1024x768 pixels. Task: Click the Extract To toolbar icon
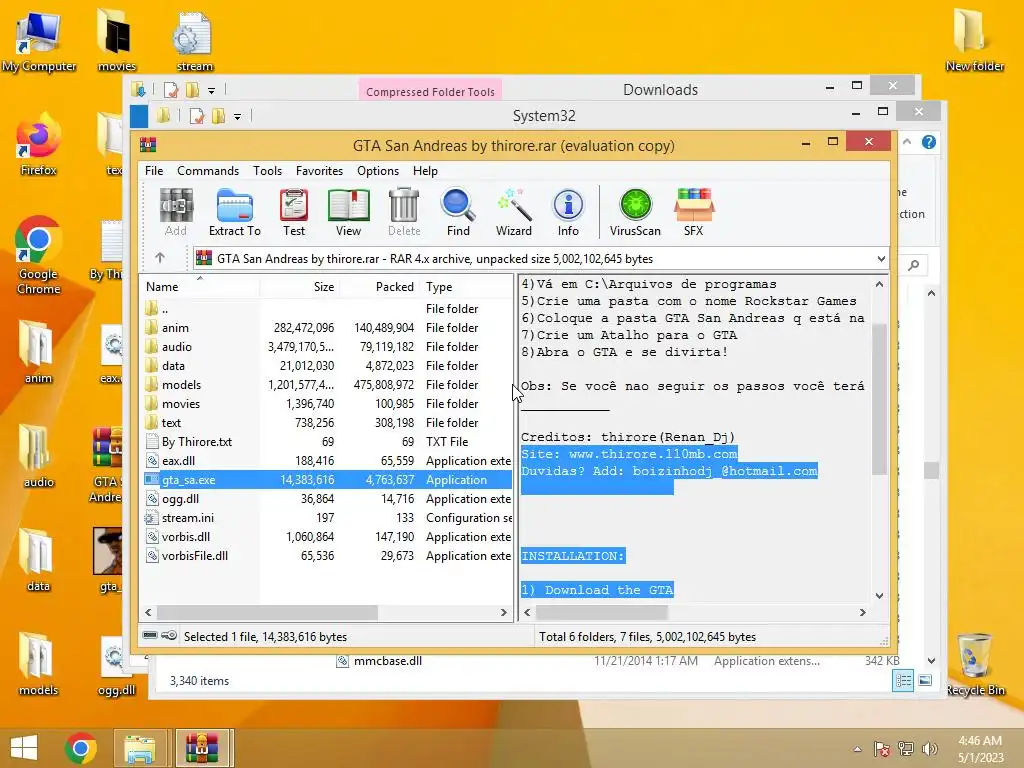234,212
